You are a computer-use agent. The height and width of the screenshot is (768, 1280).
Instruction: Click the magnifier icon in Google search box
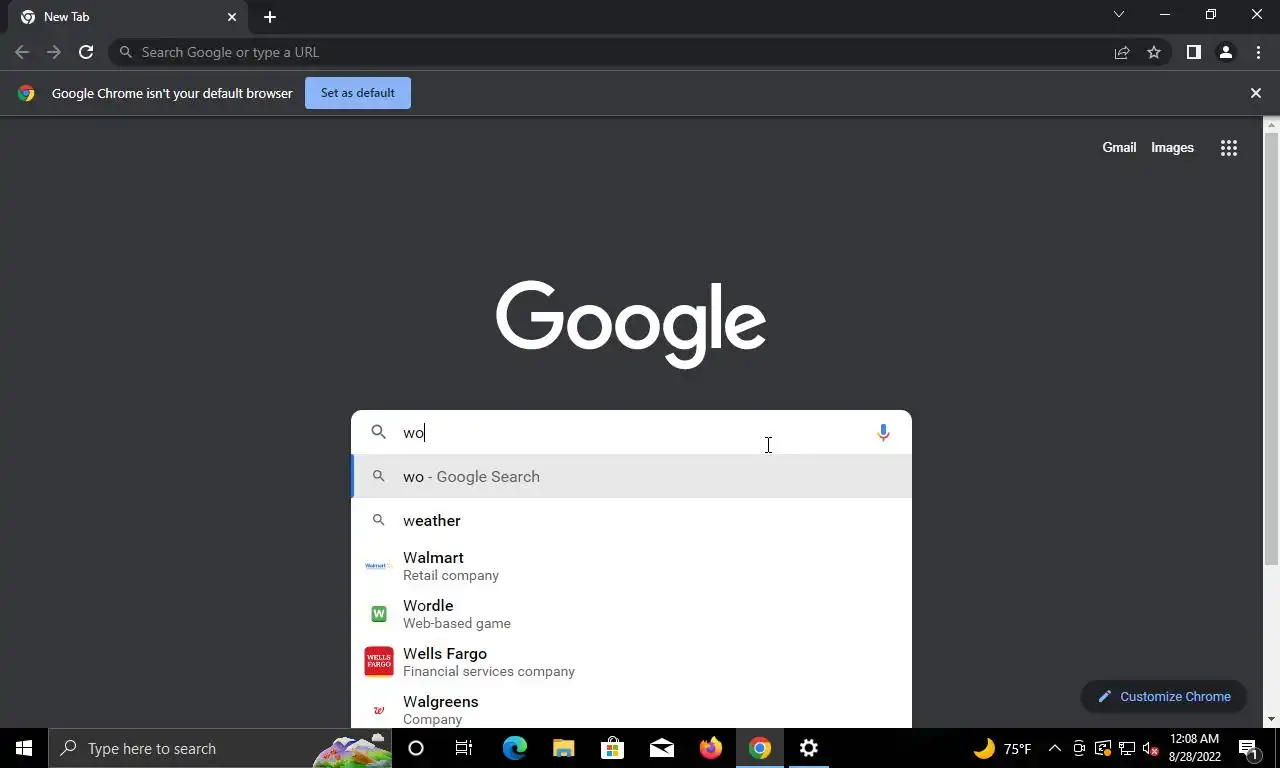378,432
